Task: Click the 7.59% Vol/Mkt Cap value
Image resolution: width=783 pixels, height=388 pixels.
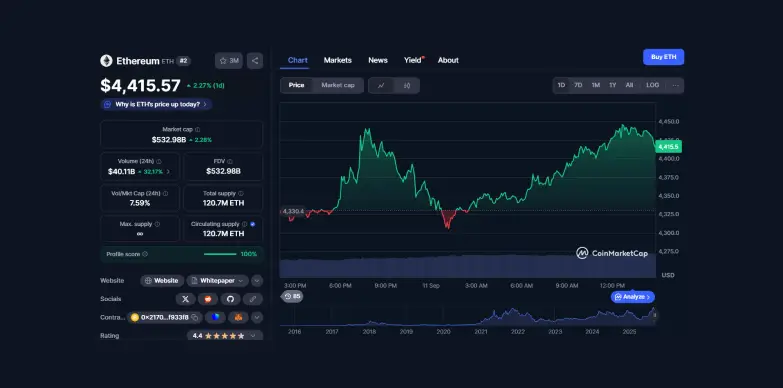Action: point(140,203)
